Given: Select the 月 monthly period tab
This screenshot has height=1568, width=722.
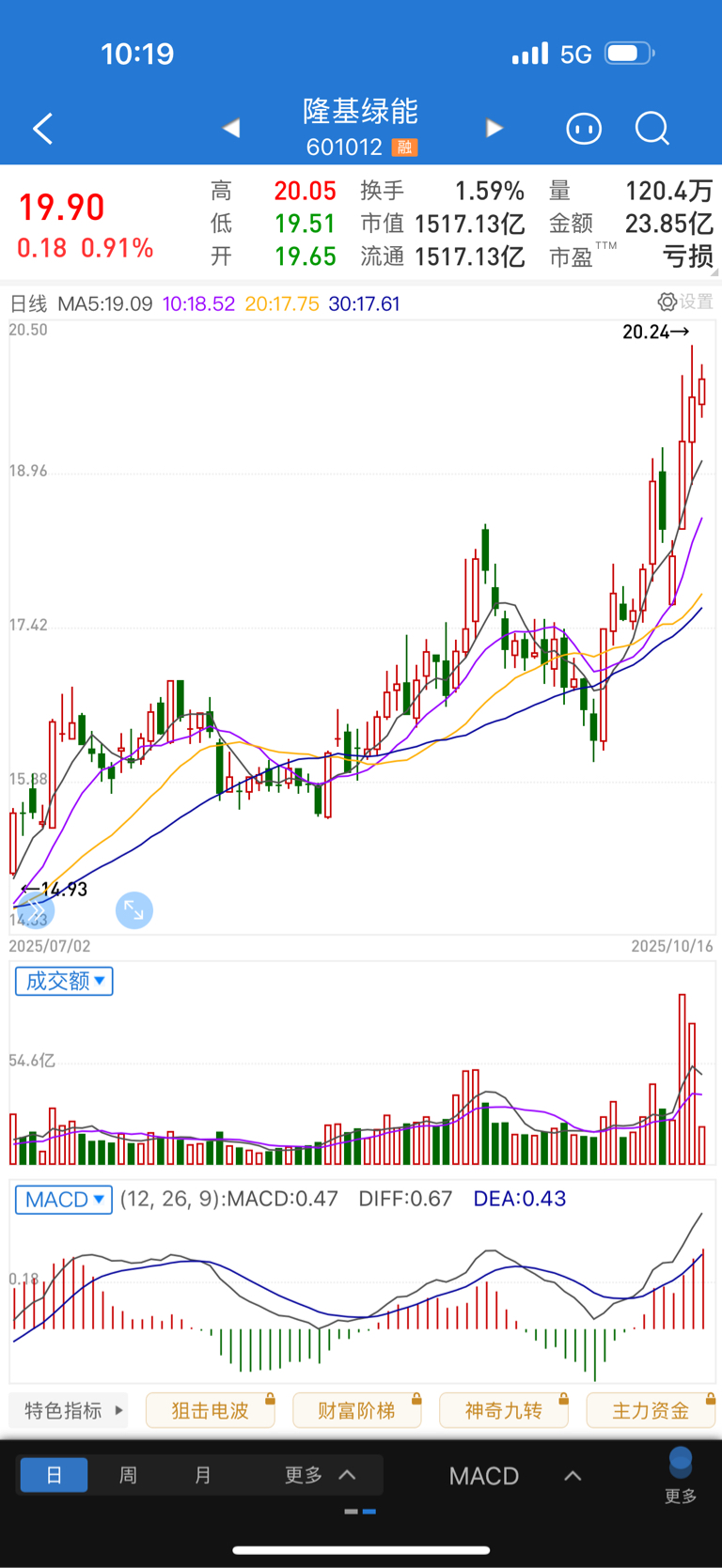Looking at the screenshot, I should coord(202,1475).
